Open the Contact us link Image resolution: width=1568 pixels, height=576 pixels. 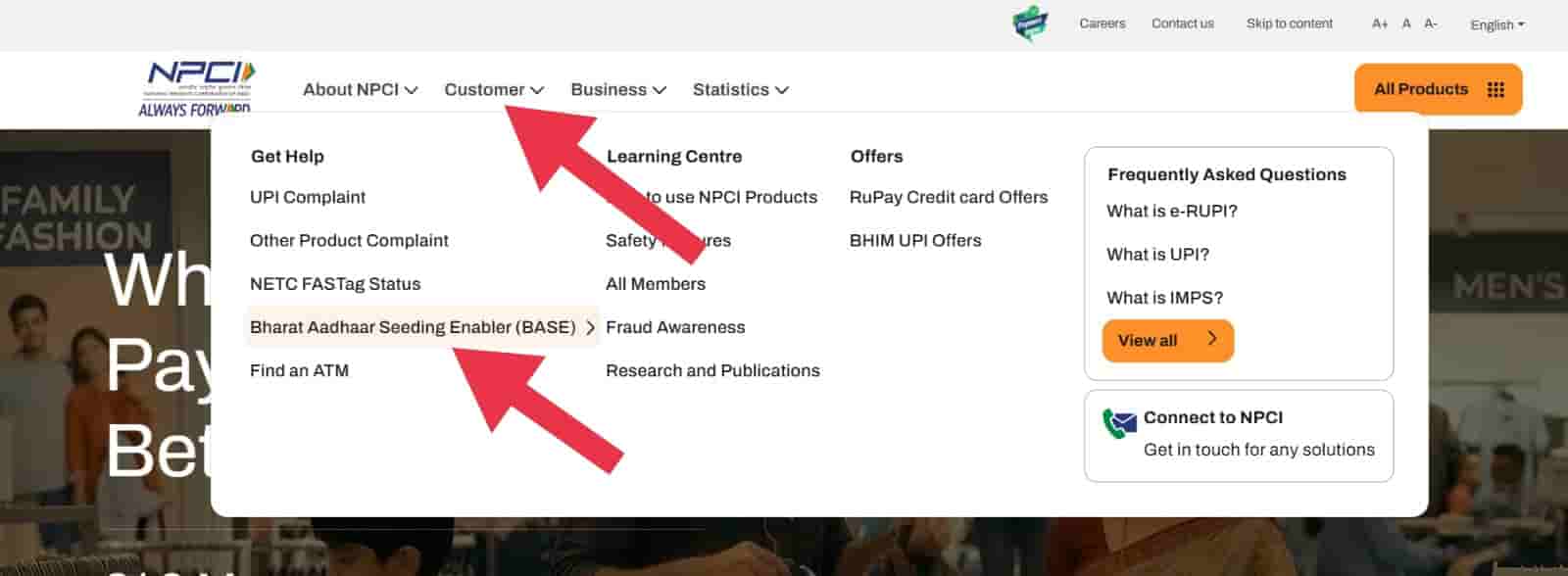click(1183, 24)
